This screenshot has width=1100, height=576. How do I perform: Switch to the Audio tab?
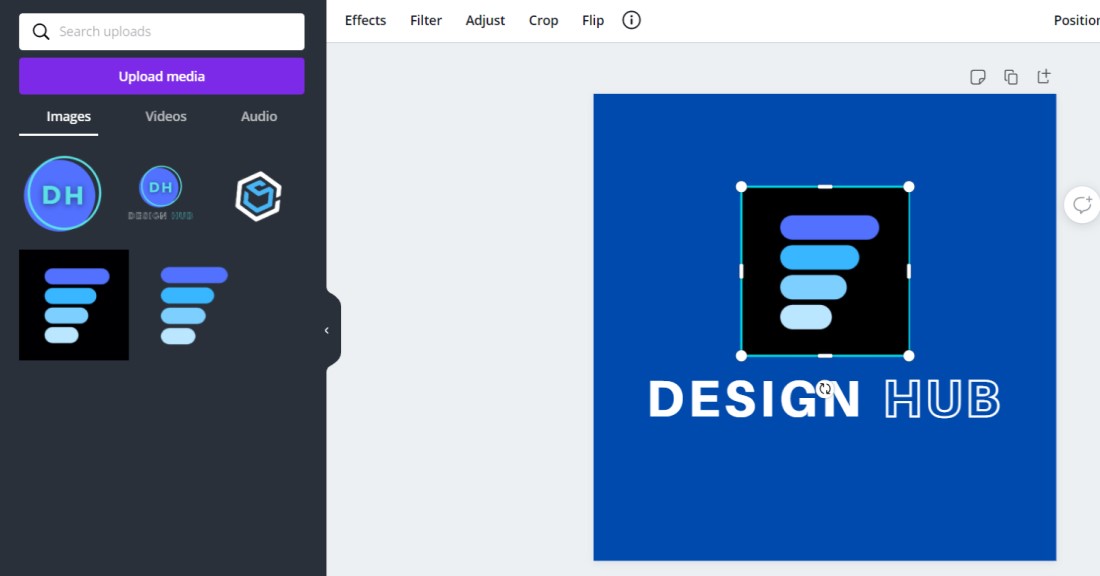[x=259, y=116]
